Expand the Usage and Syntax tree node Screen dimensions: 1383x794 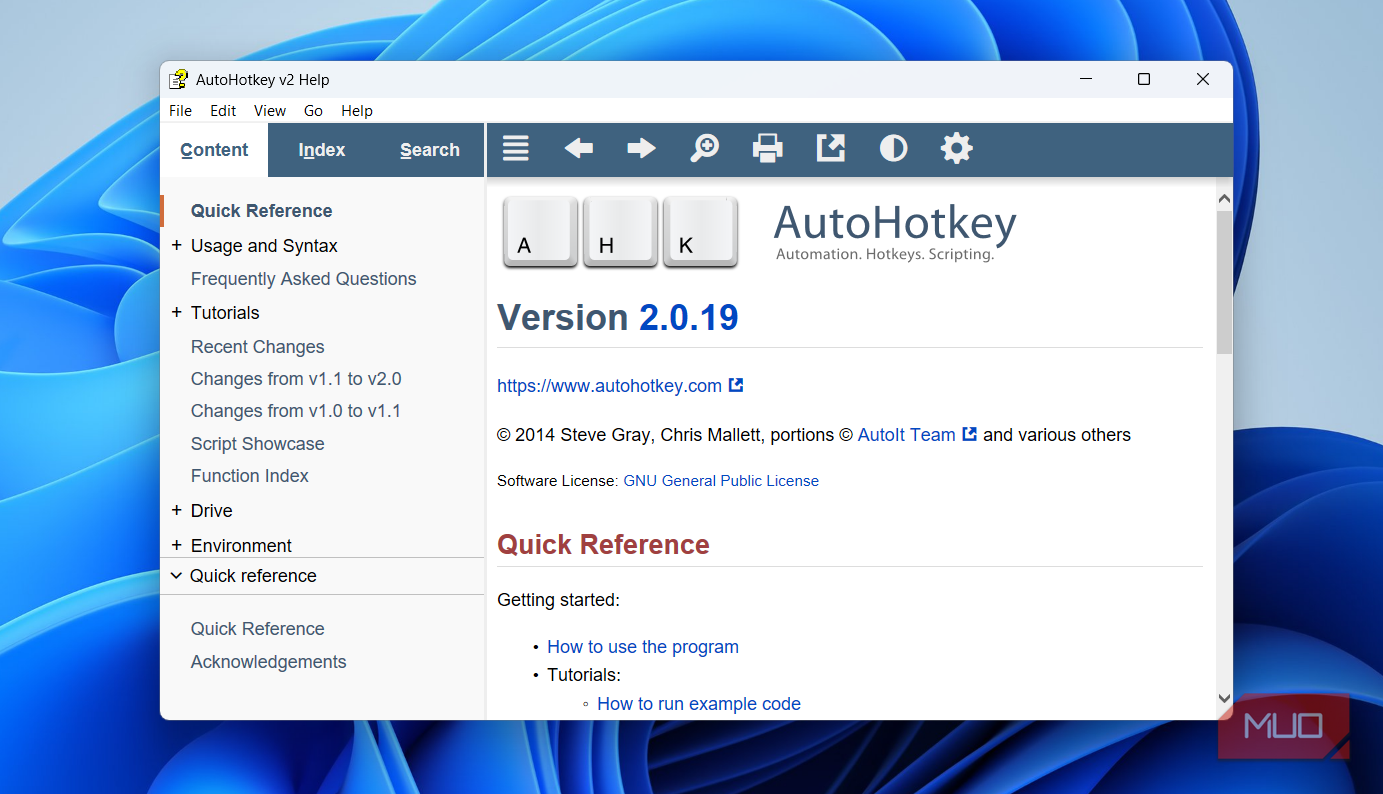click(x=177, y=246)
